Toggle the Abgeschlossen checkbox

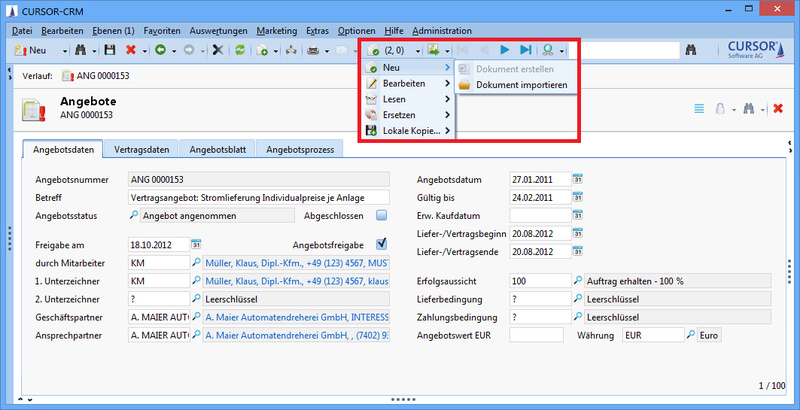(381, 215)
